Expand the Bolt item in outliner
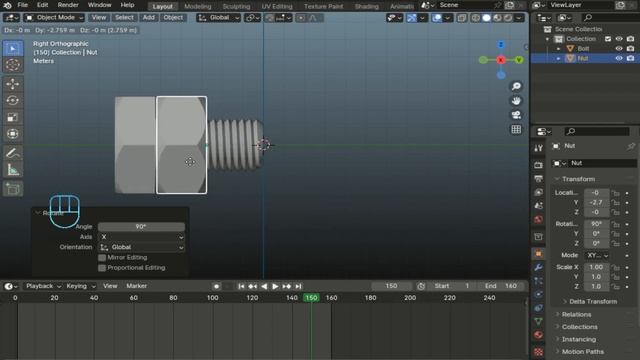640x360 pixels. (558, 49)
